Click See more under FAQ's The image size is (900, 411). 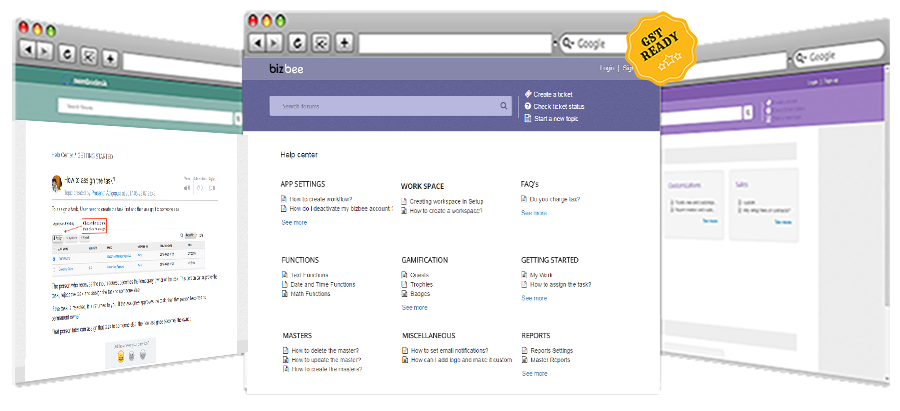(534, 213)
